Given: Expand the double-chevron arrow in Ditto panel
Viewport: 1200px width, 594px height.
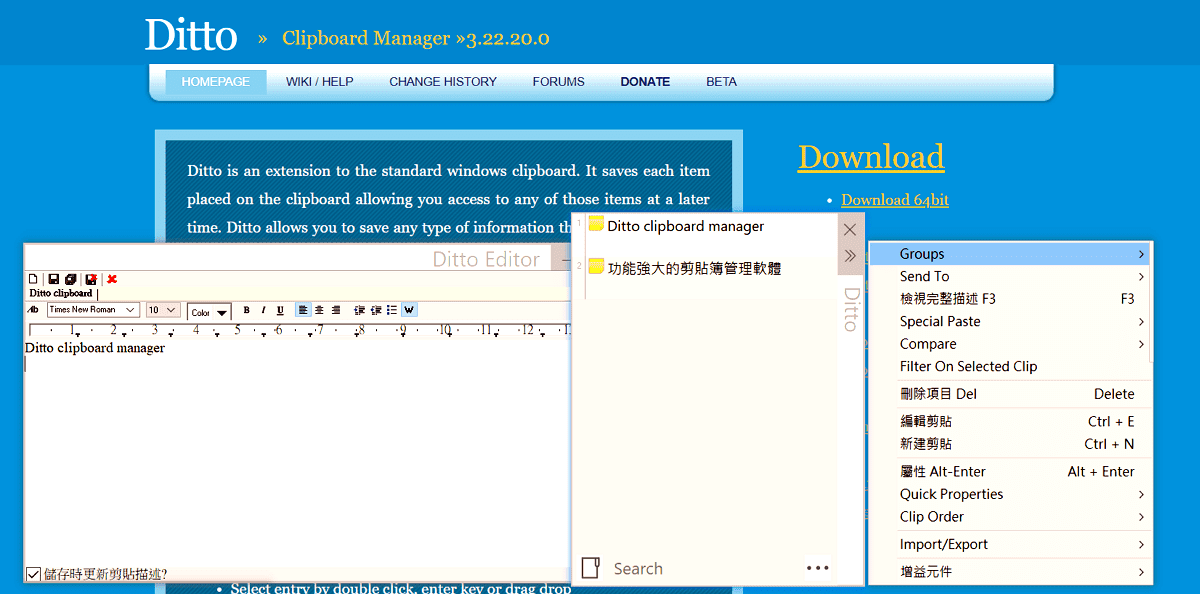Looking at the screenshot, I should point(850,256).
